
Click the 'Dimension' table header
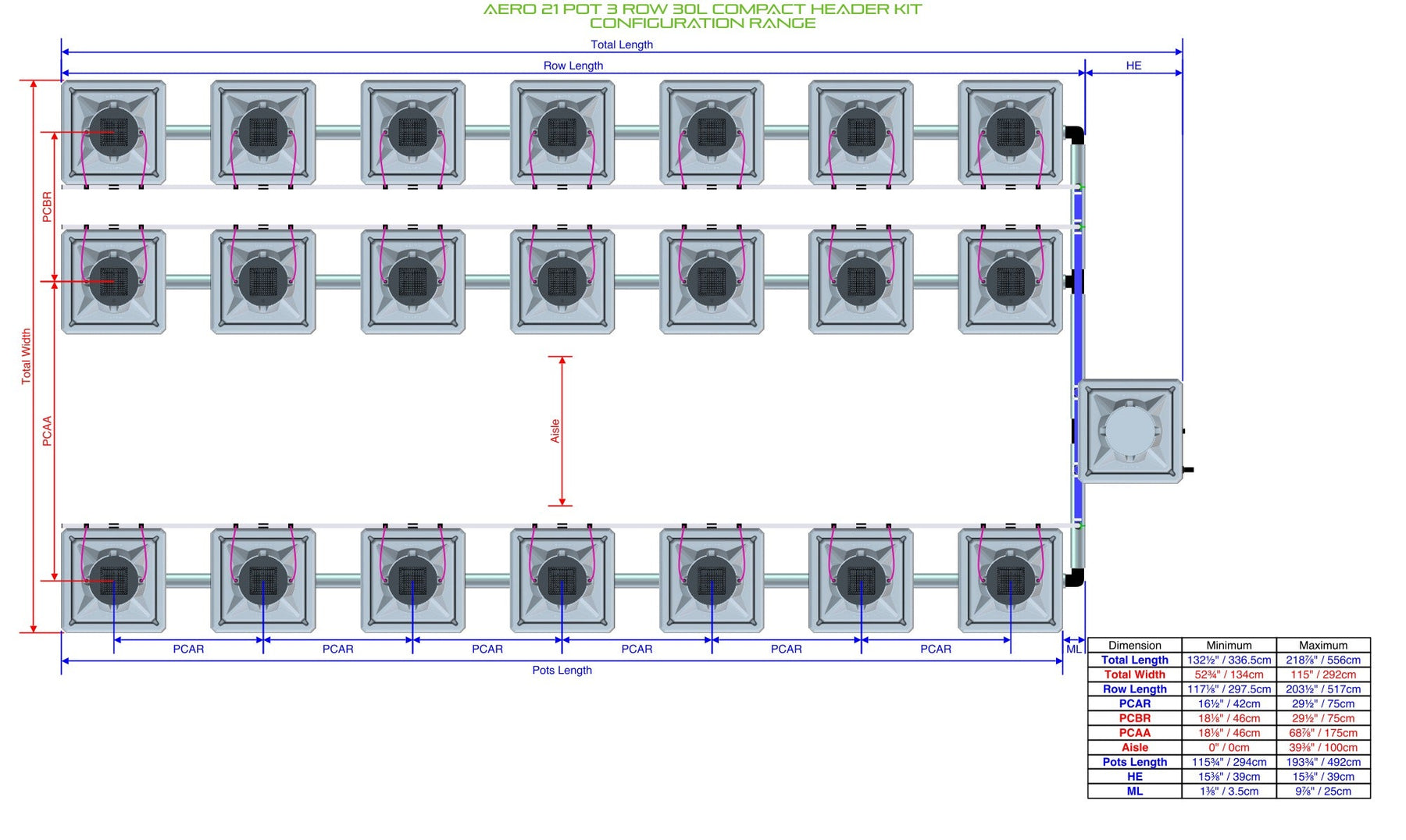(1134, 646)
